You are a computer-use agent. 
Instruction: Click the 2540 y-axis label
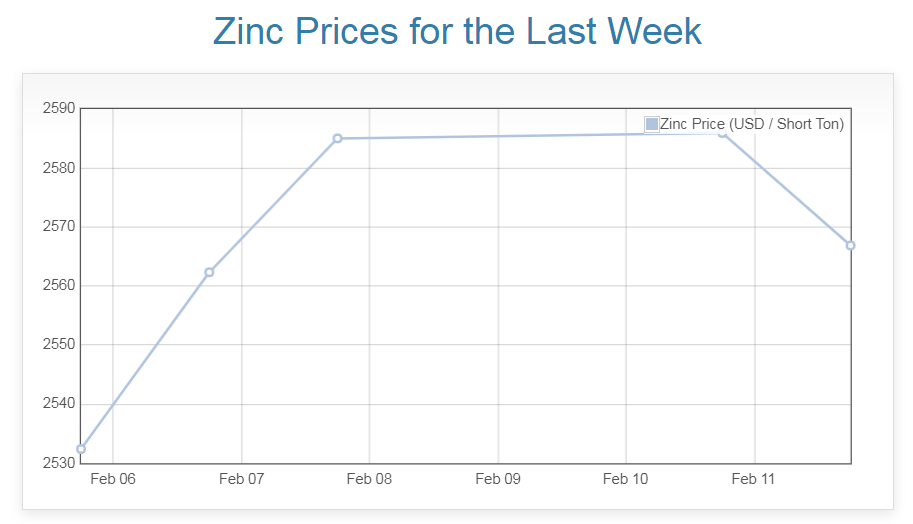point(59,404)
